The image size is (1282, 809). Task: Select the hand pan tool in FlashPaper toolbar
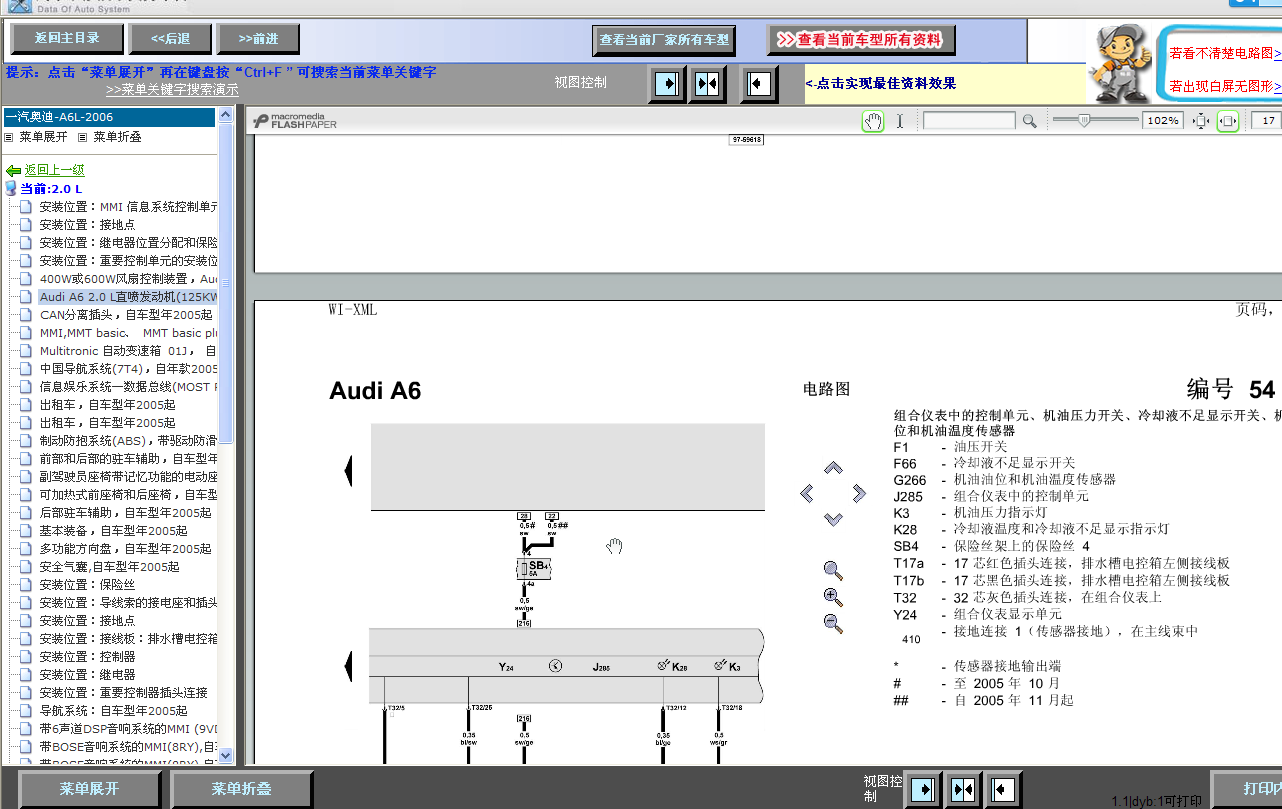[x=873, y=121]
